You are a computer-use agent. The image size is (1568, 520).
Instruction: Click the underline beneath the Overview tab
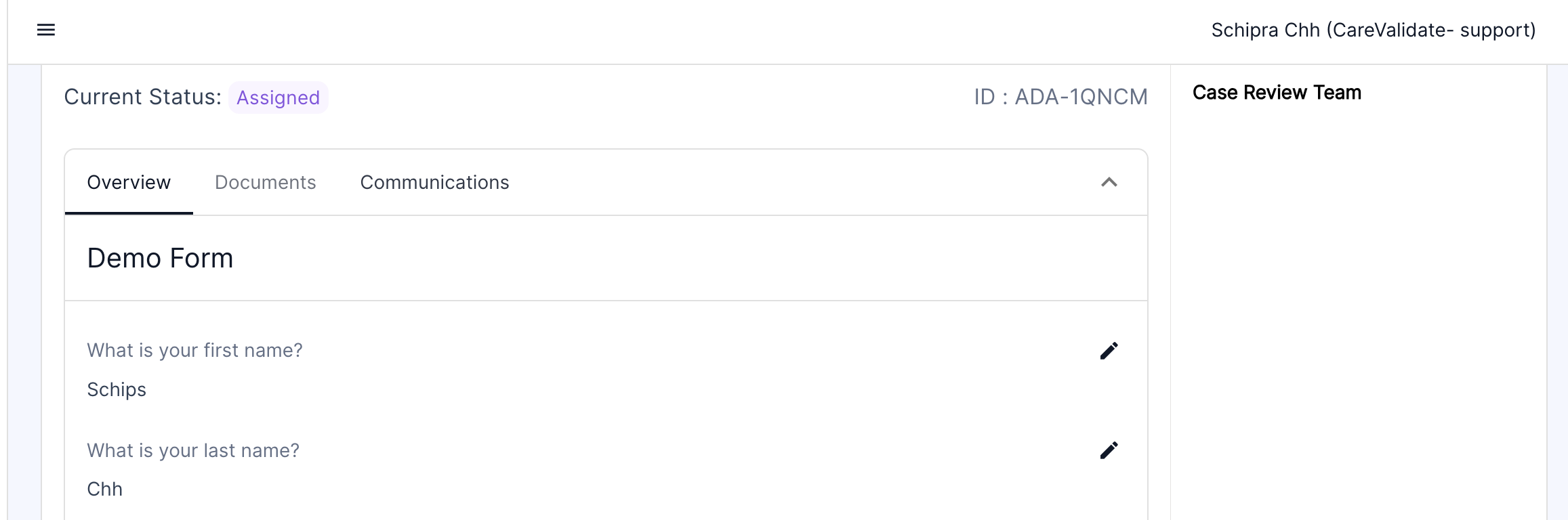pyautogui.click(x=129, y=213)
